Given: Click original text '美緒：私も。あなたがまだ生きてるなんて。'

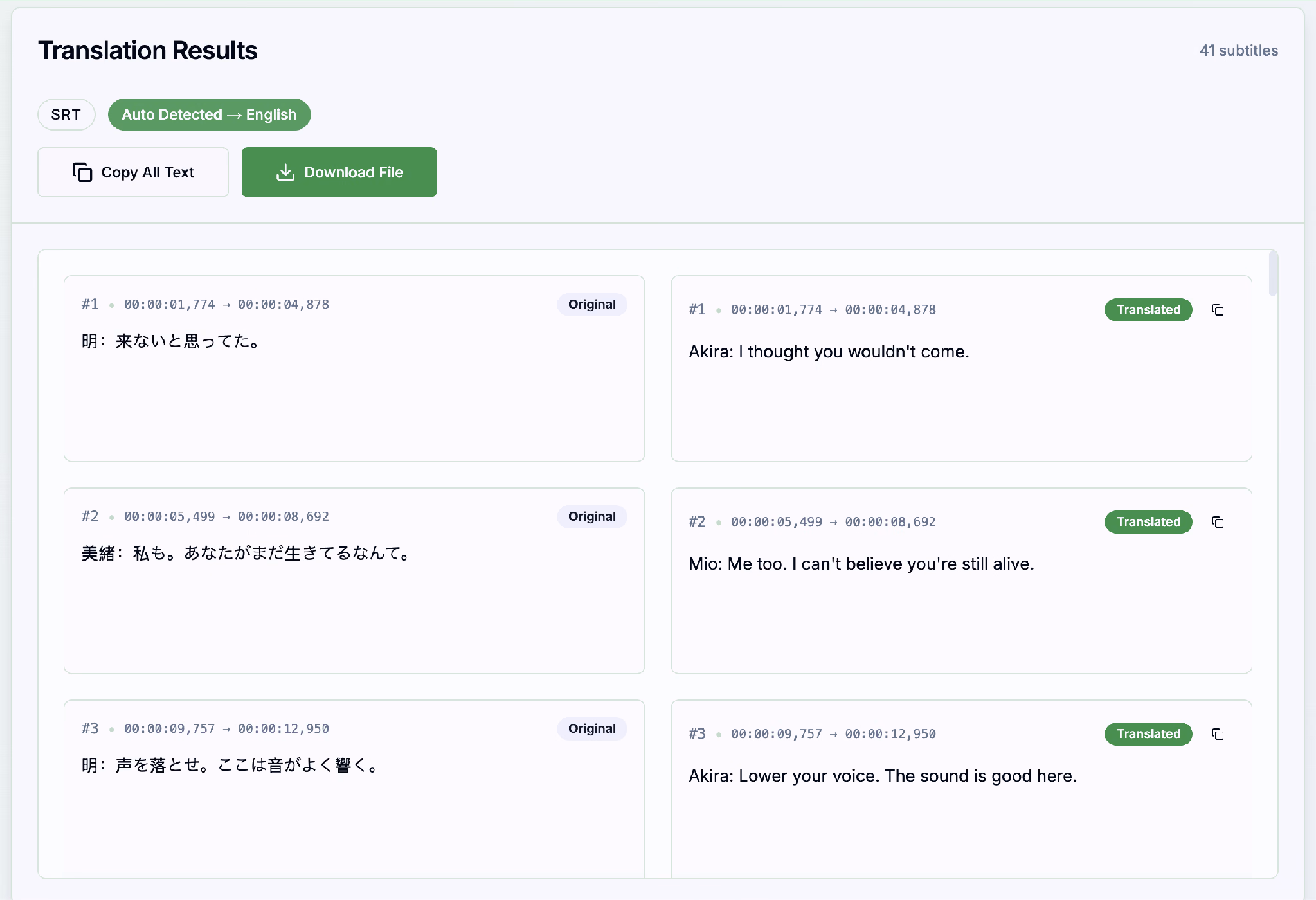Looking at the screenshot, I should tap(246, 553).
